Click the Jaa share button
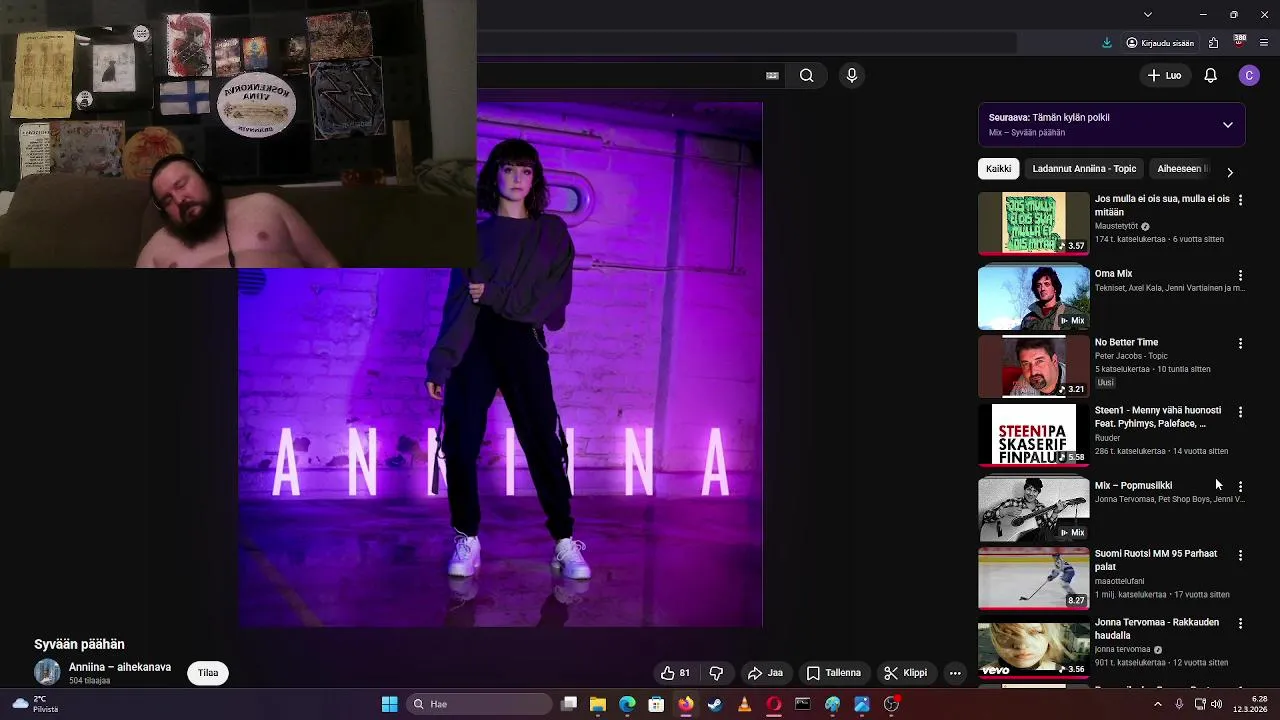This screenshot has height=720, width=1280. coord(766,673)
